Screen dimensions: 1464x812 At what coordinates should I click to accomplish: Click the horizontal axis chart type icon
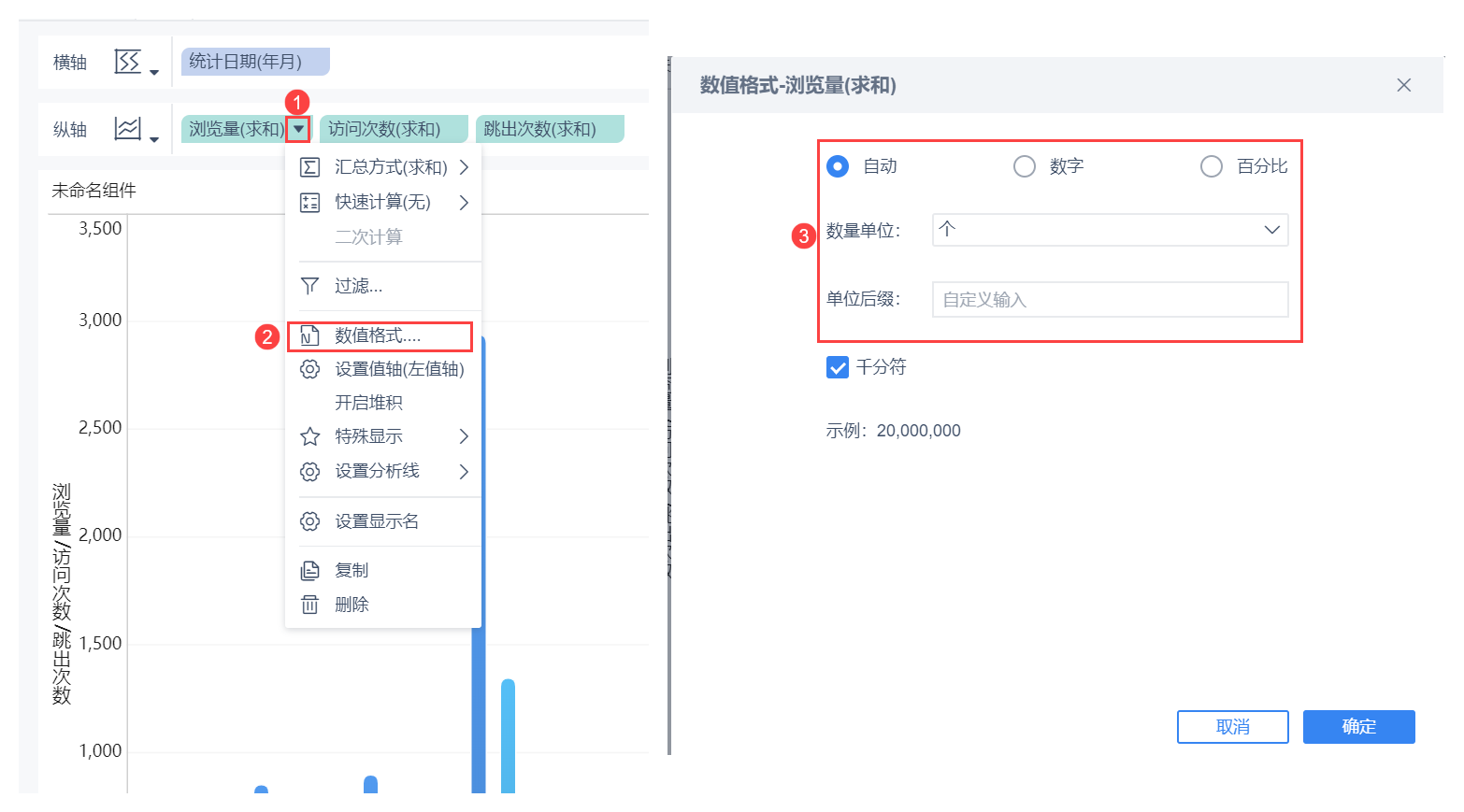[128, 62]
